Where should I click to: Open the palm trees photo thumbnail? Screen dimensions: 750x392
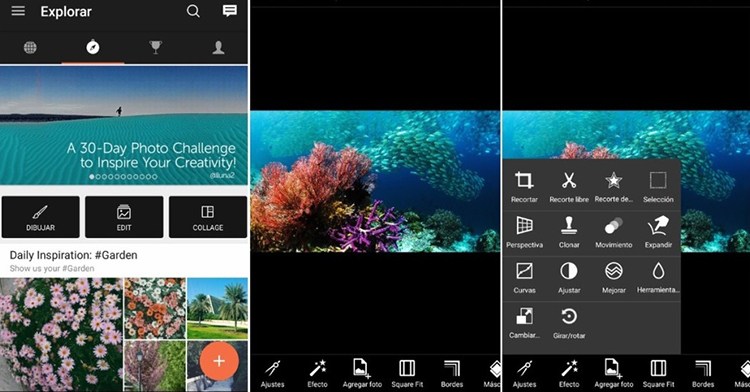pos(217,309)
